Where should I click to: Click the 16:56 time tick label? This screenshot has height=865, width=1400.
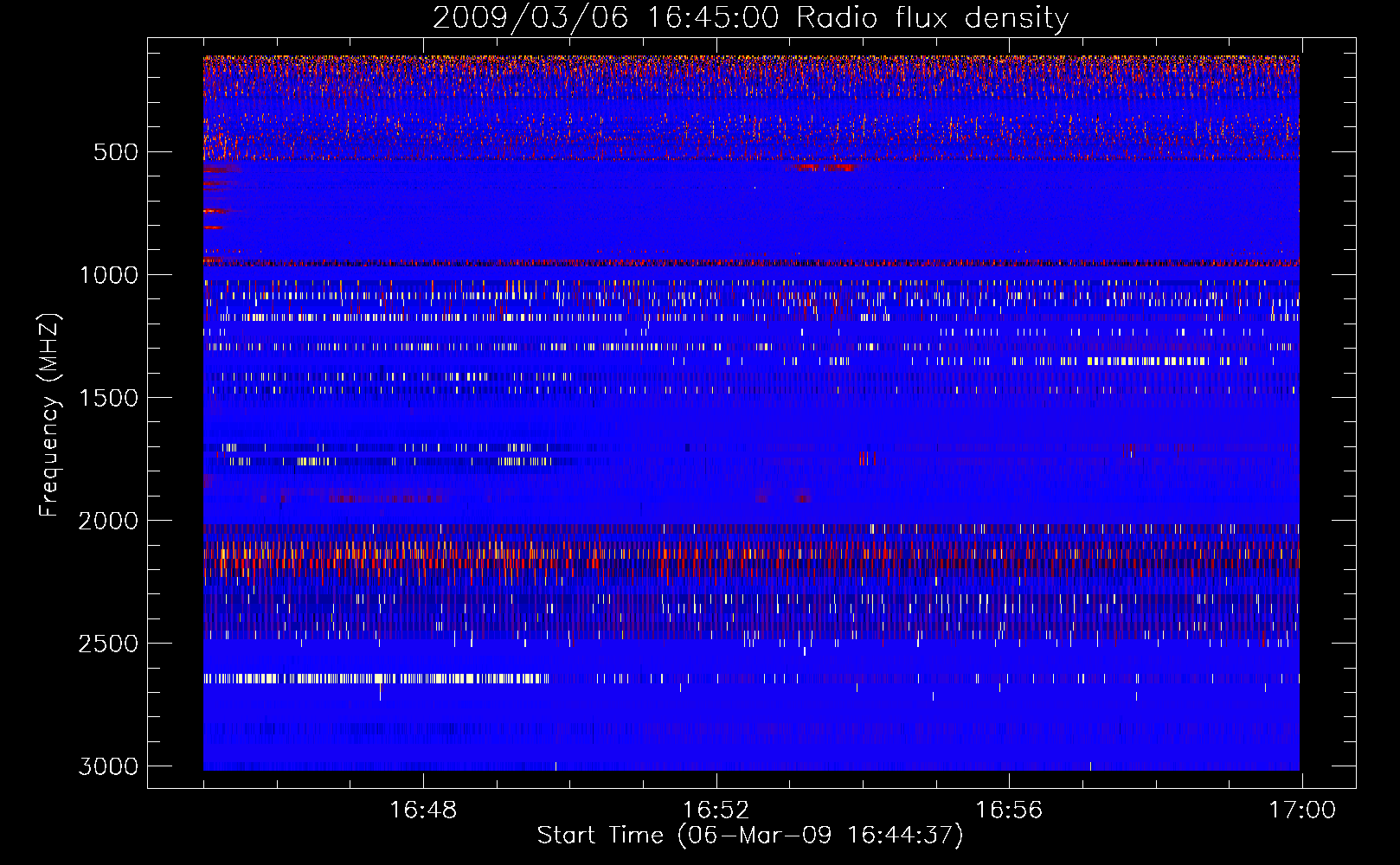point(1009,811)
